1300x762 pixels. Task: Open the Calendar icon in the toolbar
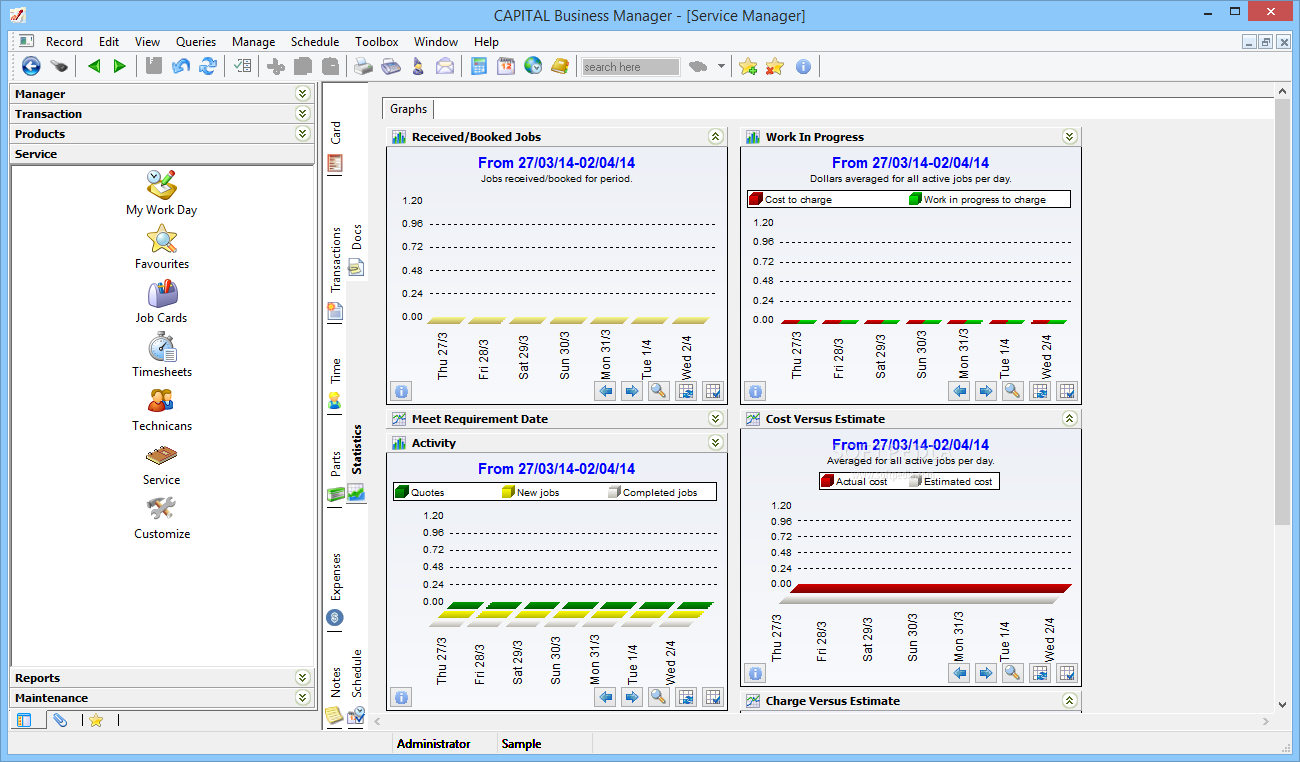click(506, 67)
